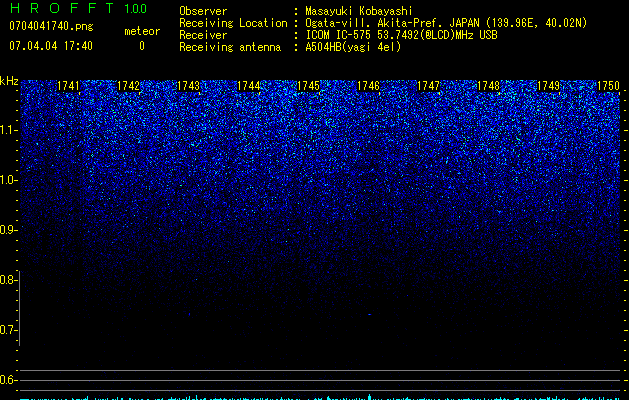Click the 1749 time marker

[x=548, y=86]
